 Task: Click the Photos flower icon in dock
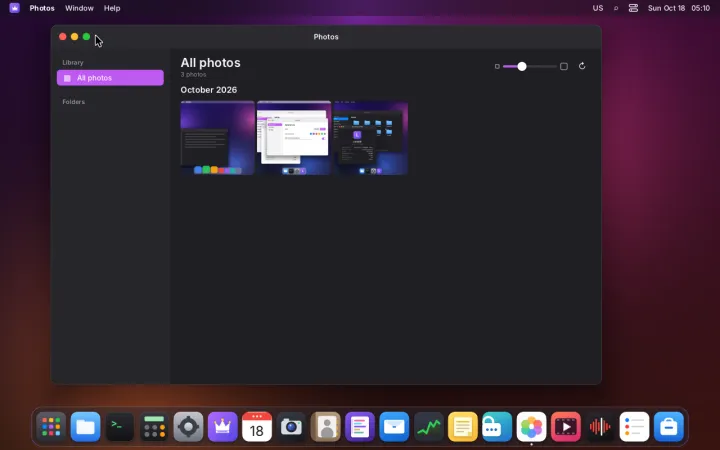(x=531, y=427)
